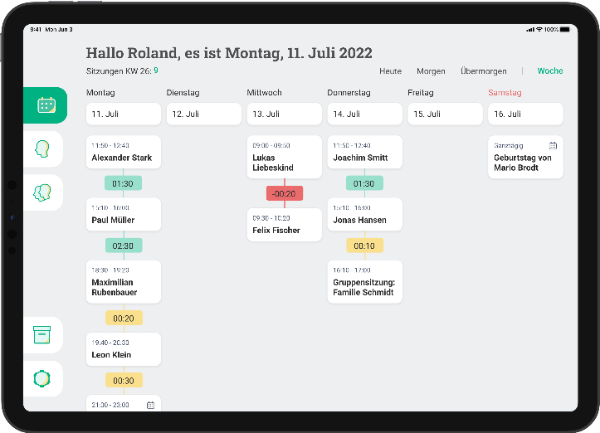Viewport: 600px width, 433px height.
Task: Switch to Übermorgen view
Action: [483, 71]
